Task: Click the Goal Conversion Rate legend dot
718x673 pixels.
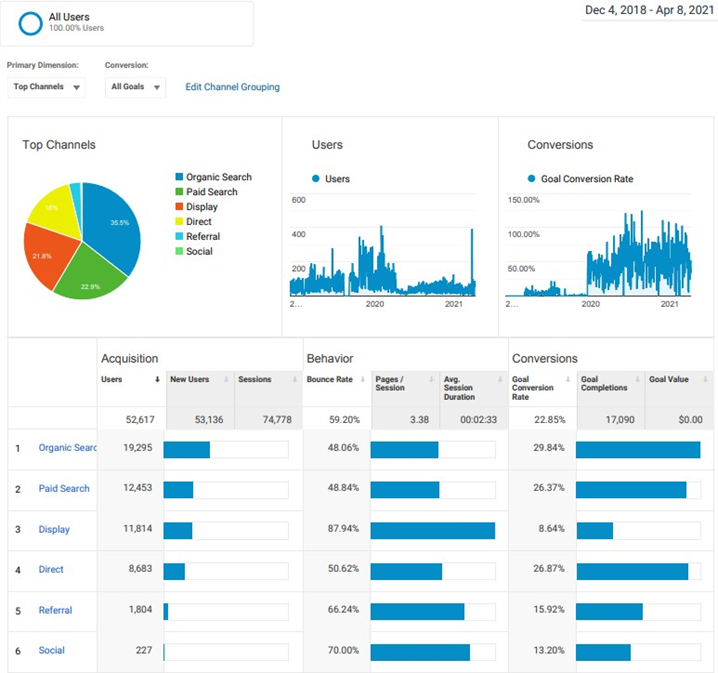Action: 531,179
